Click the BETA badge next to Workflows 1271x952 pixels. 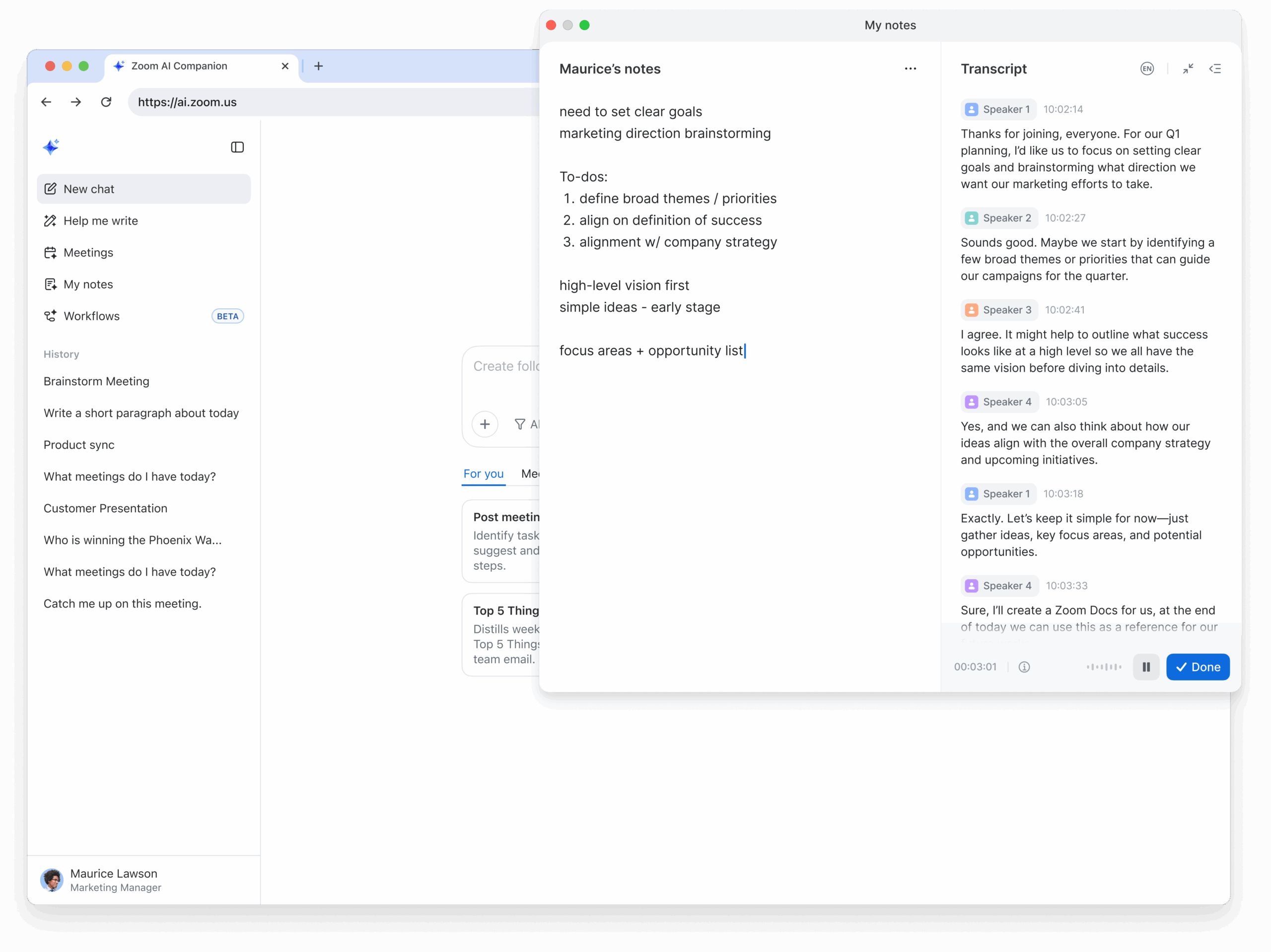pos(227,316)
